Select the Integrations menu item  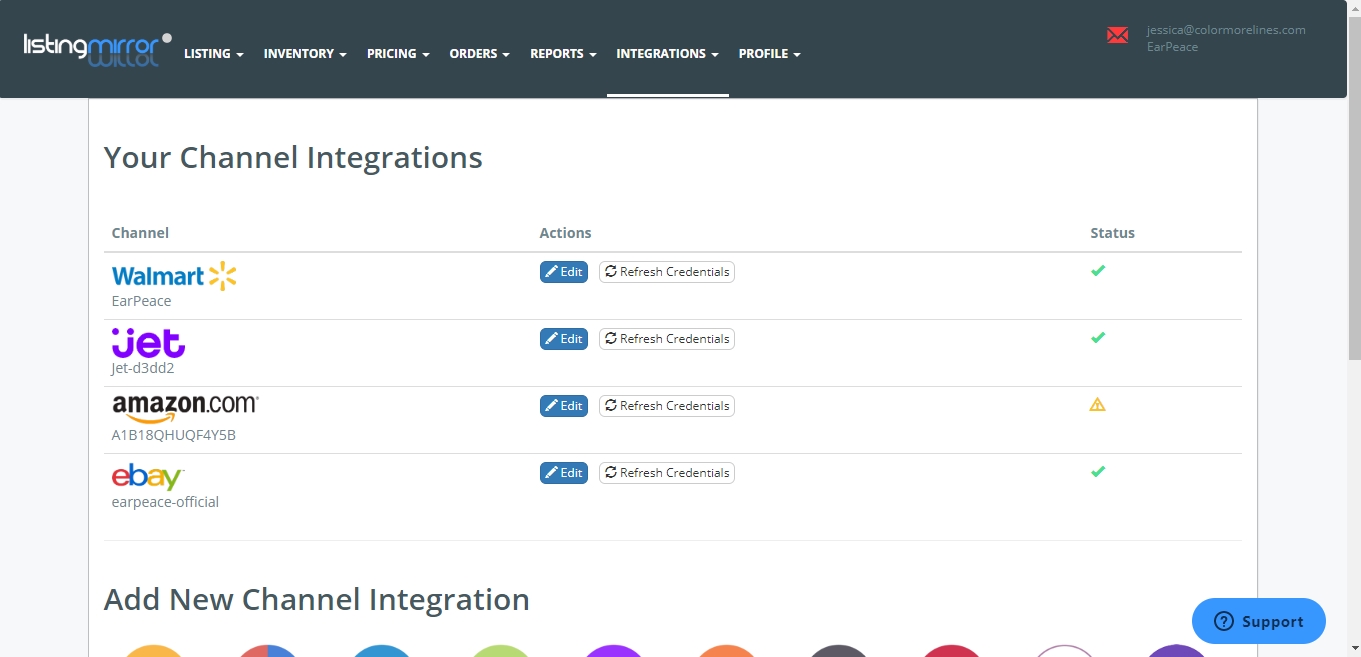click(667, 54)
